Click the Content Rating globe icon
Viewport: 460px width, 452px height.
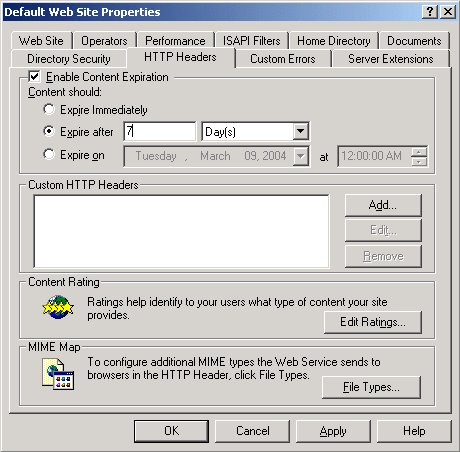click(x=58, y=307)
